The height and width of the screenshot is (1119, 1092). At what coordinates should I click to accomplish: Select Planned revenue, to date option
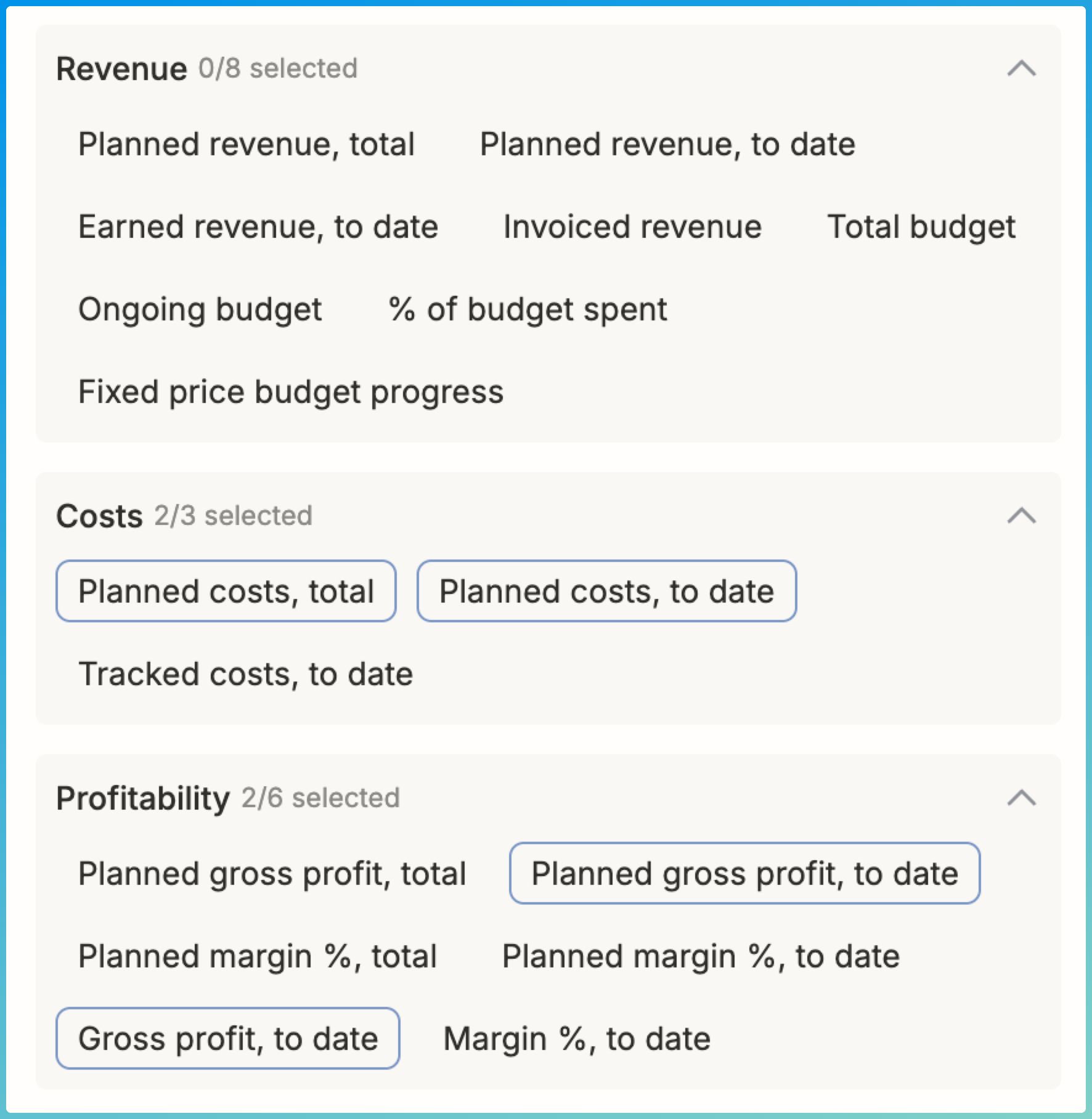coord(667,144)
